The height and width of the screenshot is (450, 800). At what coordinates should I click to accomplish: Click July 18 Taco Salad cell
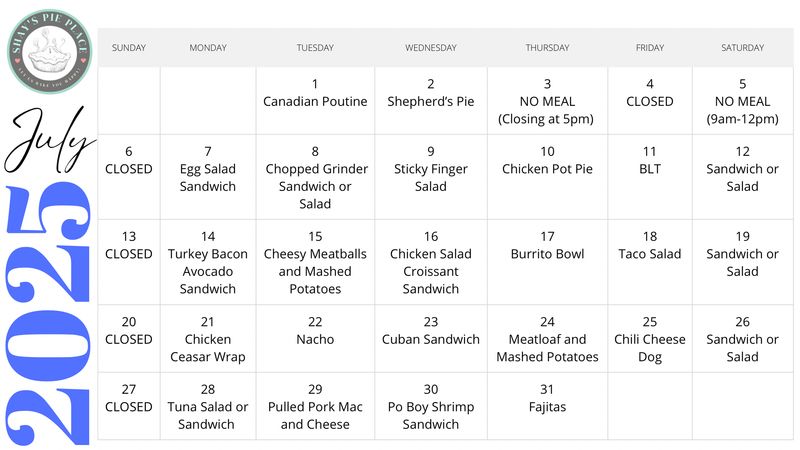coord(649,262)
